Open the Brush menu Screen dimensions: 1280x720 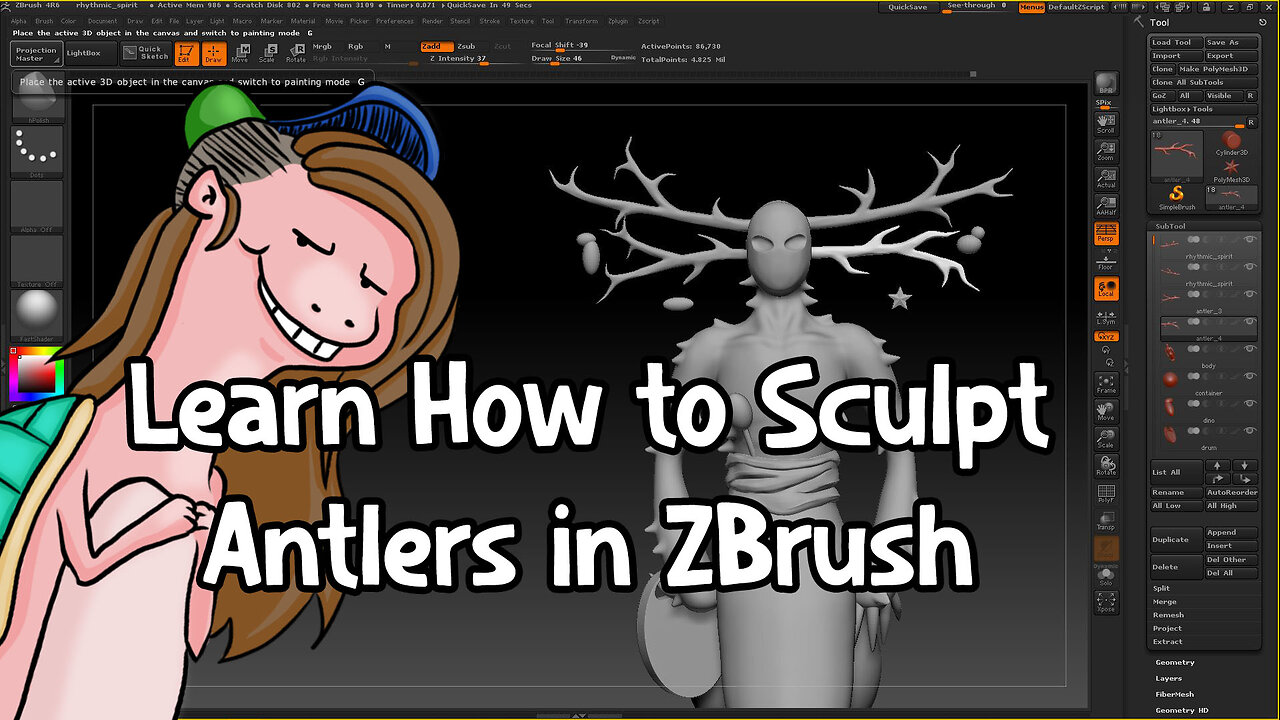pyautogui.click(x=44, y=21)
